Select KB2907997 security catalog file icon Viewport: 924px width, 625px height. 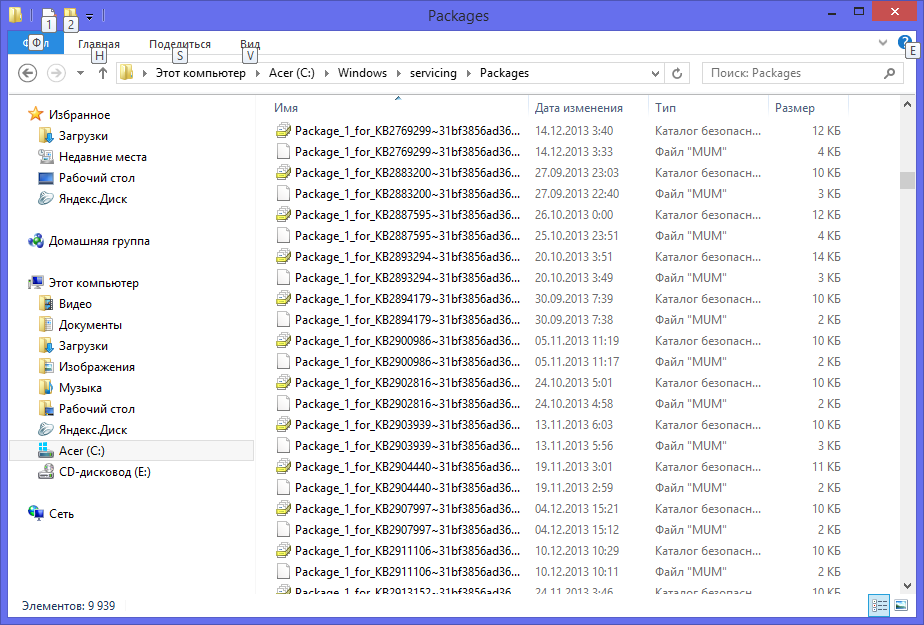point(283,509)
